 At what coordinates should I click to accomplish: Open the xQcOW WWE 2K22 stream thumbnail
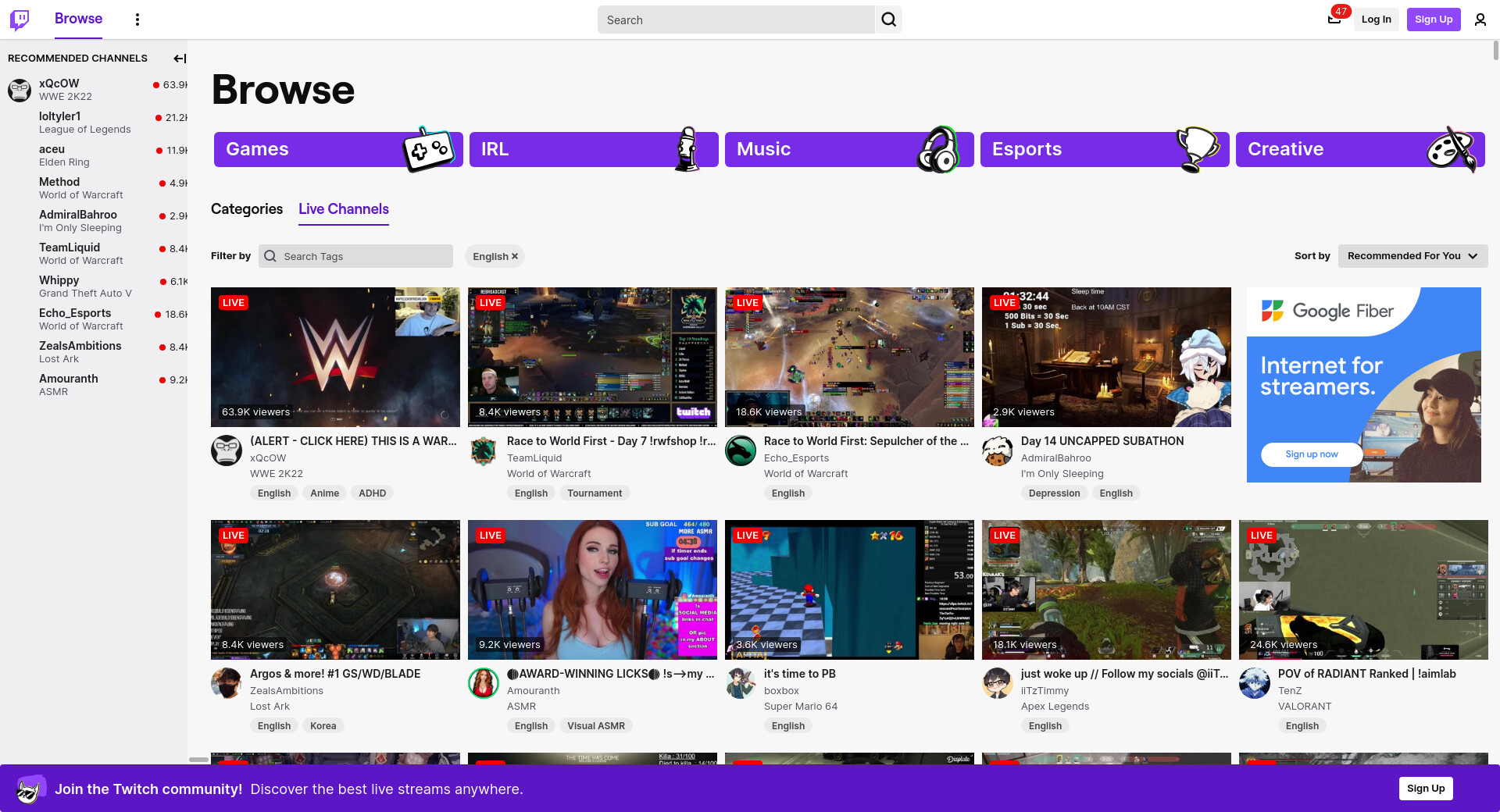point(335,357)
